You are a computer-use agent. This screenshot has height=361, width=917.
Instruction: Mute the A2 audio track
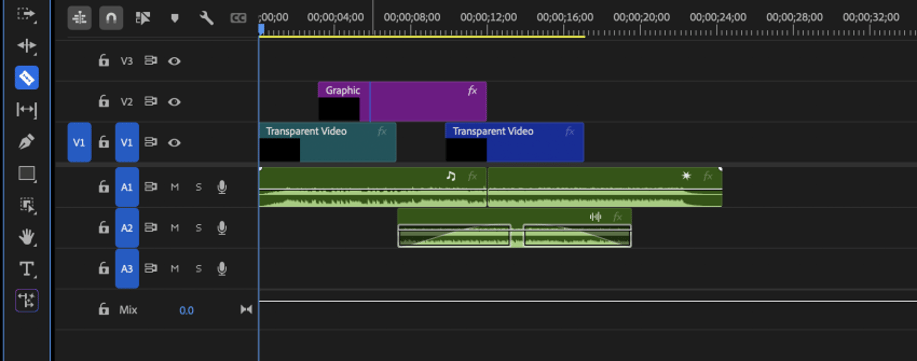tap(174, 228)
